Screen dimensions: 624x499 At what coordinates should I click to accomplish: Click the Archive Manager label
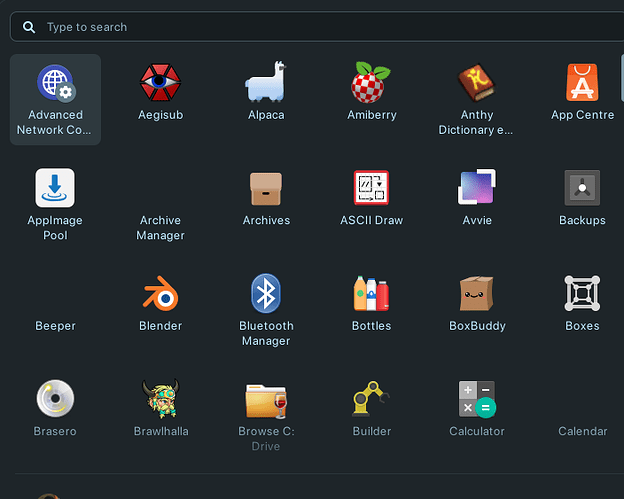(x=160, y=228)
